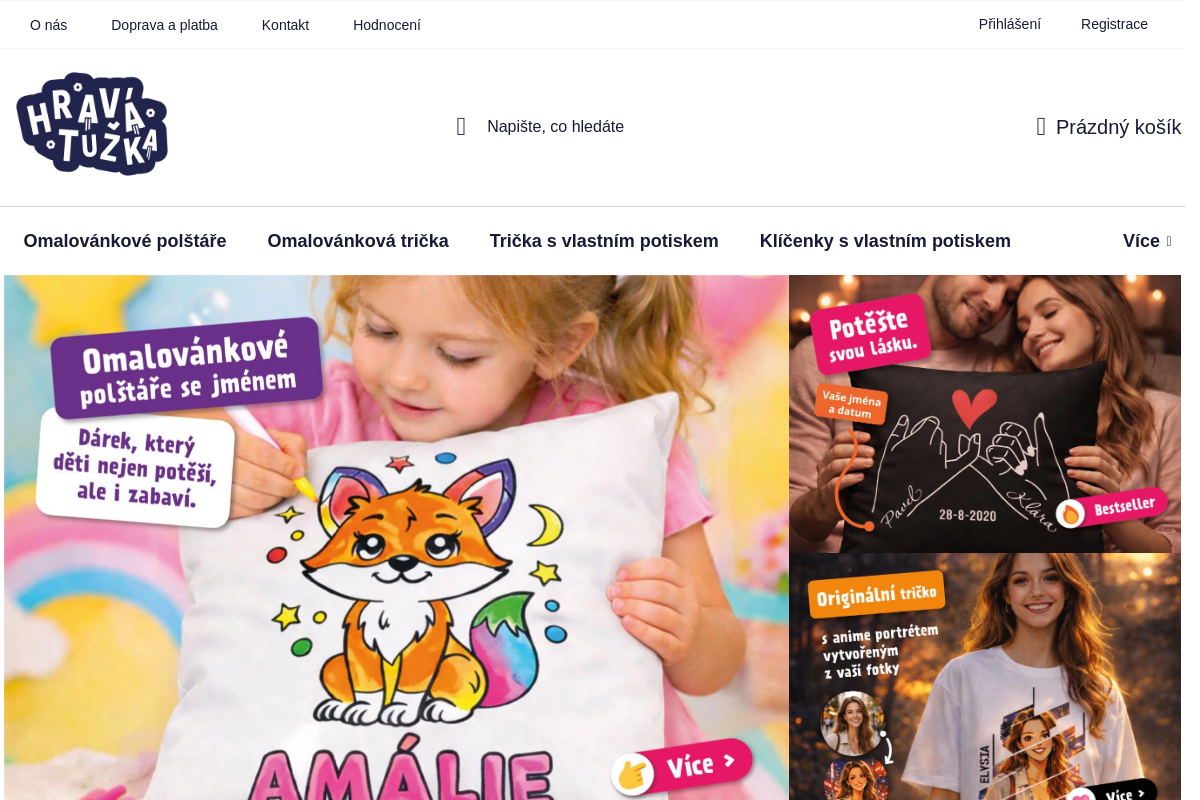The width and height of the screenshot is (1200, 800).
Task: Click the Registrace link
Action: coord(1114,24)
